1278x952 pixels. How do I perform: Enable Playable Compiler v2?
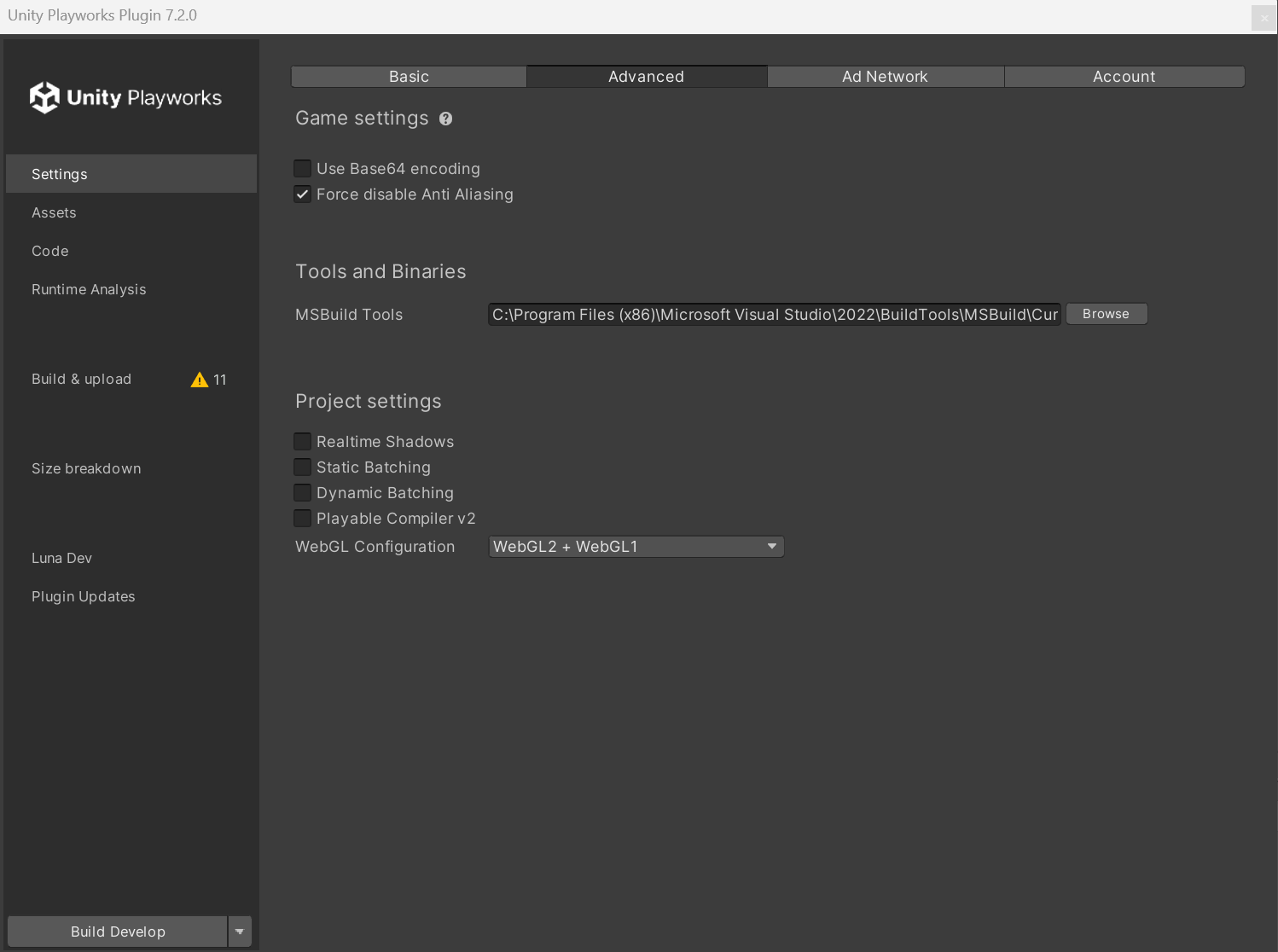coord(303,519)
